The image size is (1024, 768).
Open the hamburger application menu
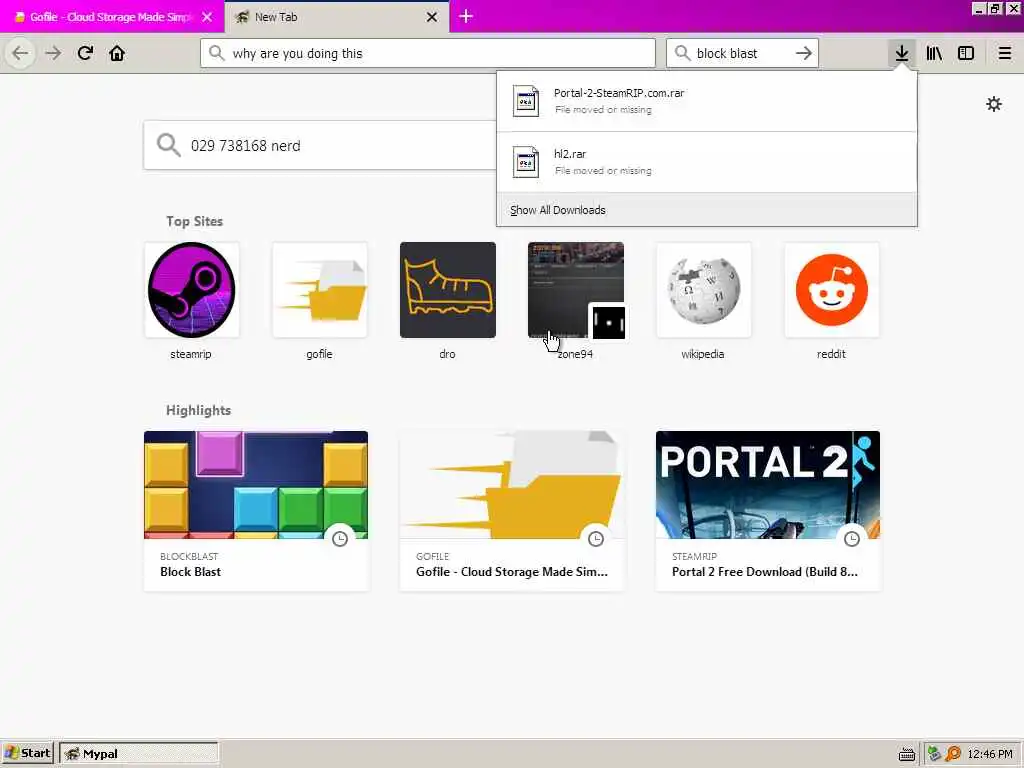[1005, 53]
